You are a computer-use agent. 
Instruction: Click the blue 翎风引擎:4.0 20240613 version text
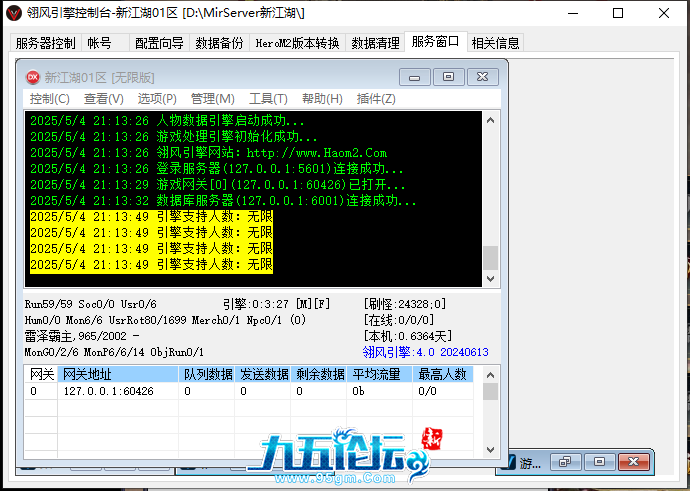(426, 352)
